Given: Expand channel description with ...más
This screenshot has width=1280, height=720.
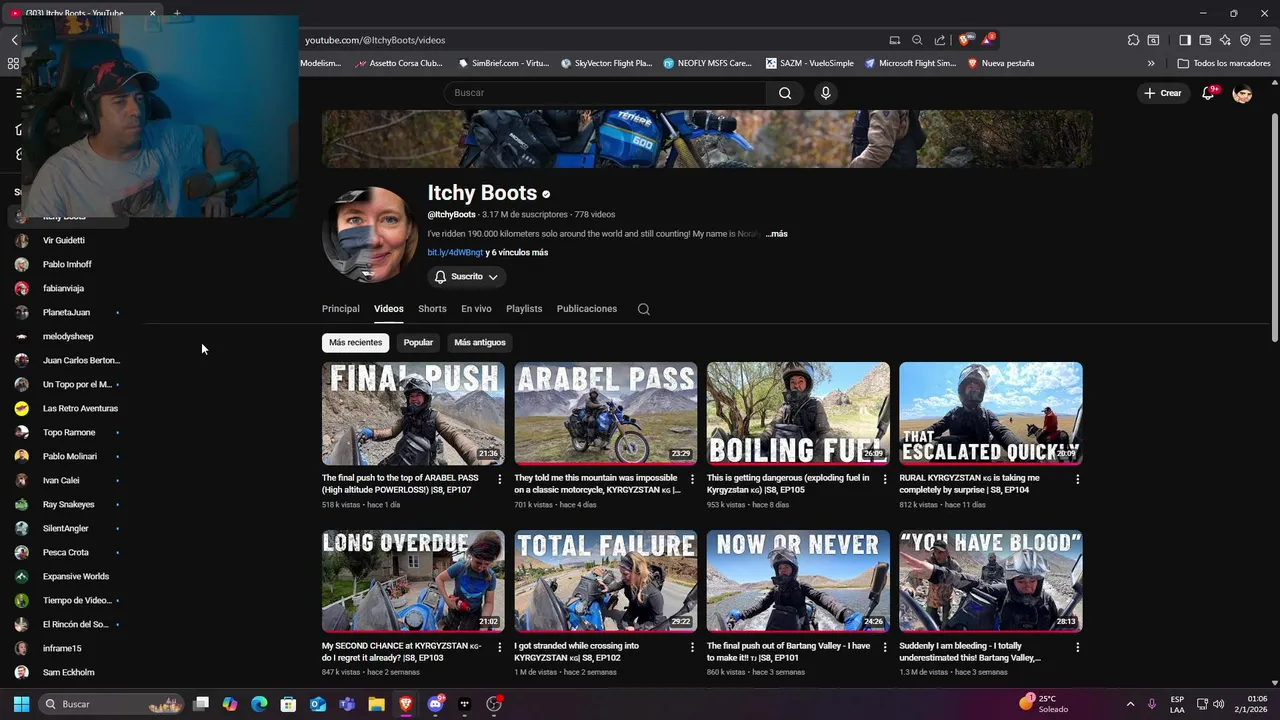Looking at the screenshot, I should [x=777, y=234].
